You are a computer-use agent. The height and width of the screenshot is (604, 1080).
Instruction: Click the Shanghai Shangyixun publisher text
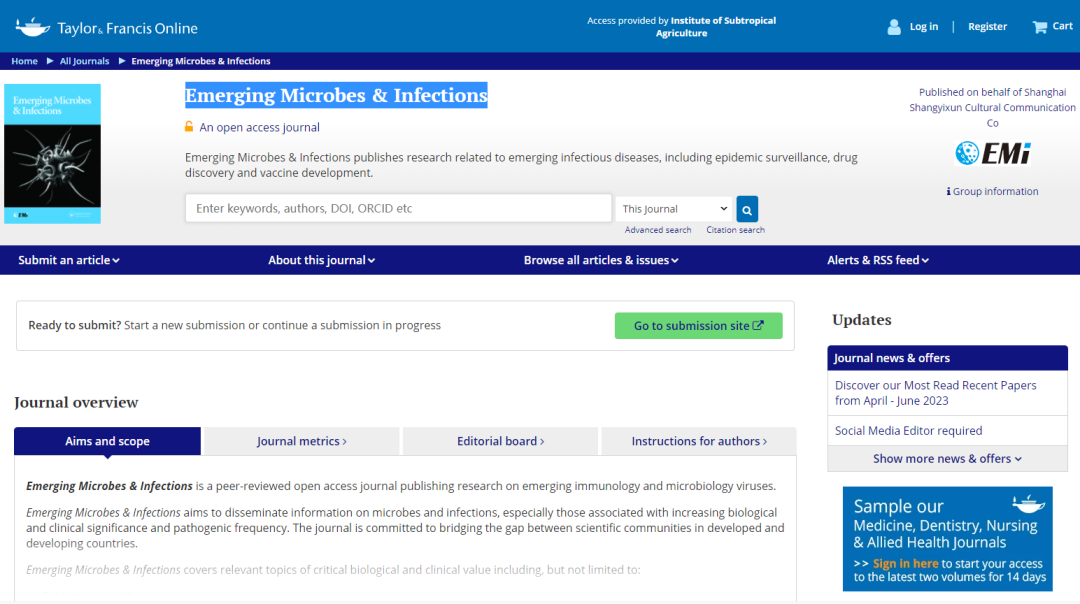(993, 107)
